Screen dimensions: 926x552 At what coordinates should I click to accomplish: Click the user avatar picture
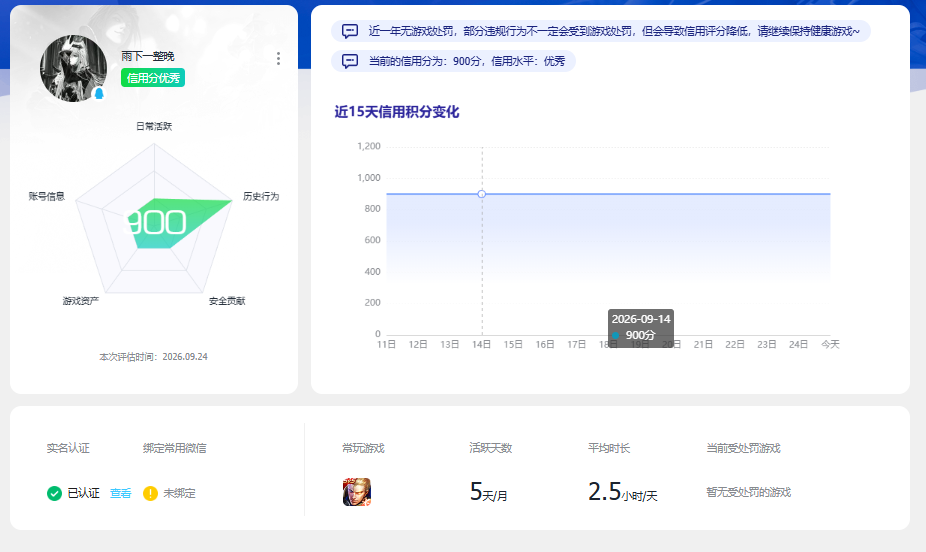73,68
